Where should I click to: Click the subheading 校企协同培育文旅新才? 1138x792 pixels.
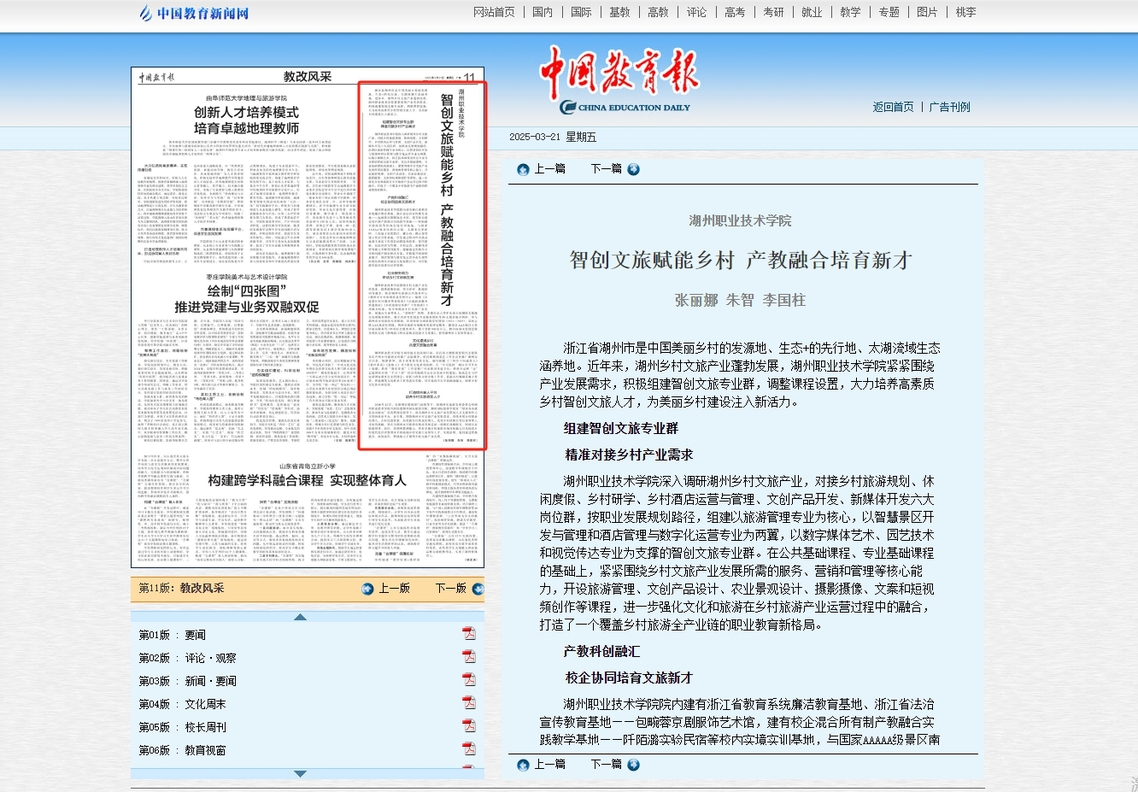(629, 677)
